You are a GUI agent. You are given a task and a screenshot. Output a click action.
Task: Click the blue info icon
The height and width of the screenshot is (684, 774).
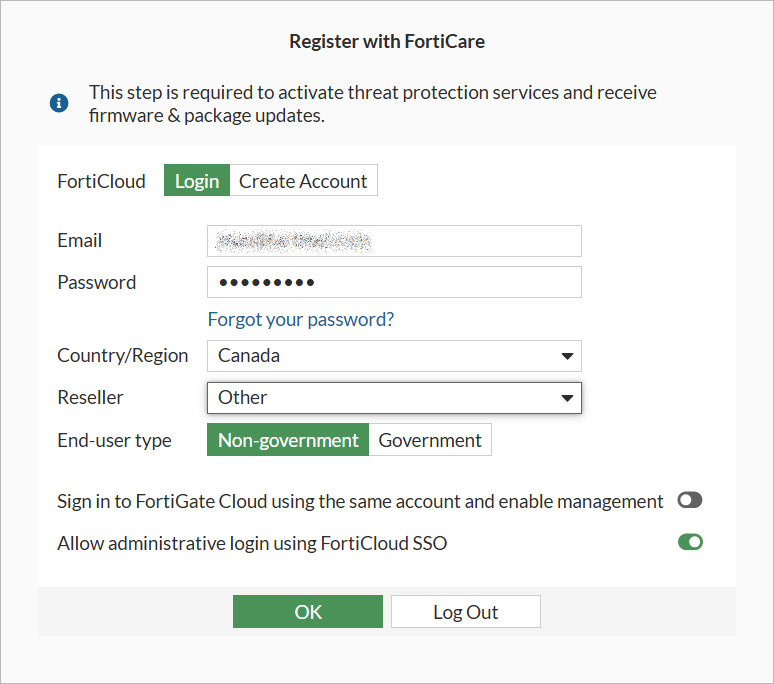click(x=59, y=103)
